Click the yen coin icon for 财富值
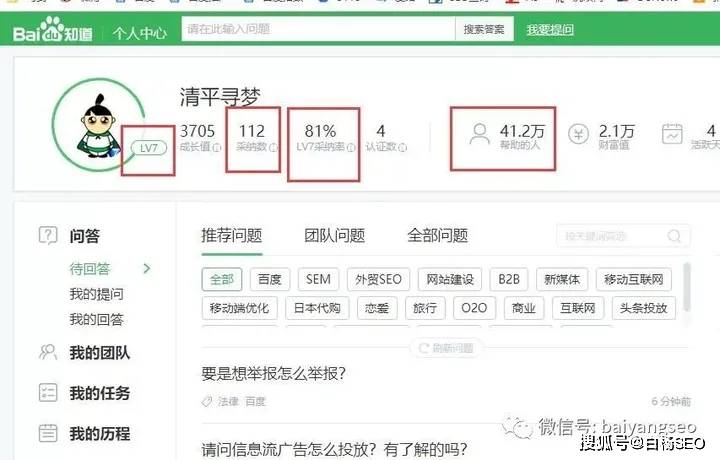This screenshot has width=720, height=460. [578, 134]
